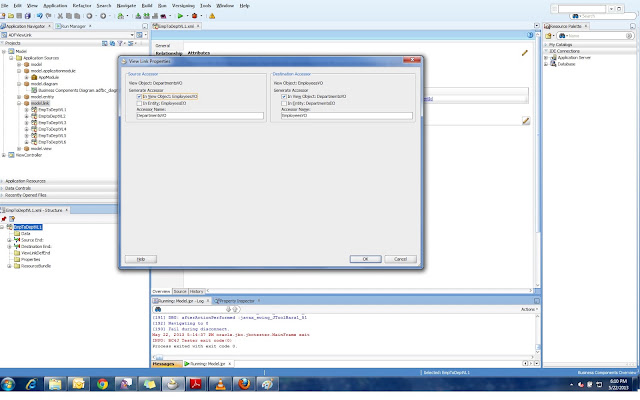
Task: Open VLC media player from the taskbar
Action: tap(220, 384)
